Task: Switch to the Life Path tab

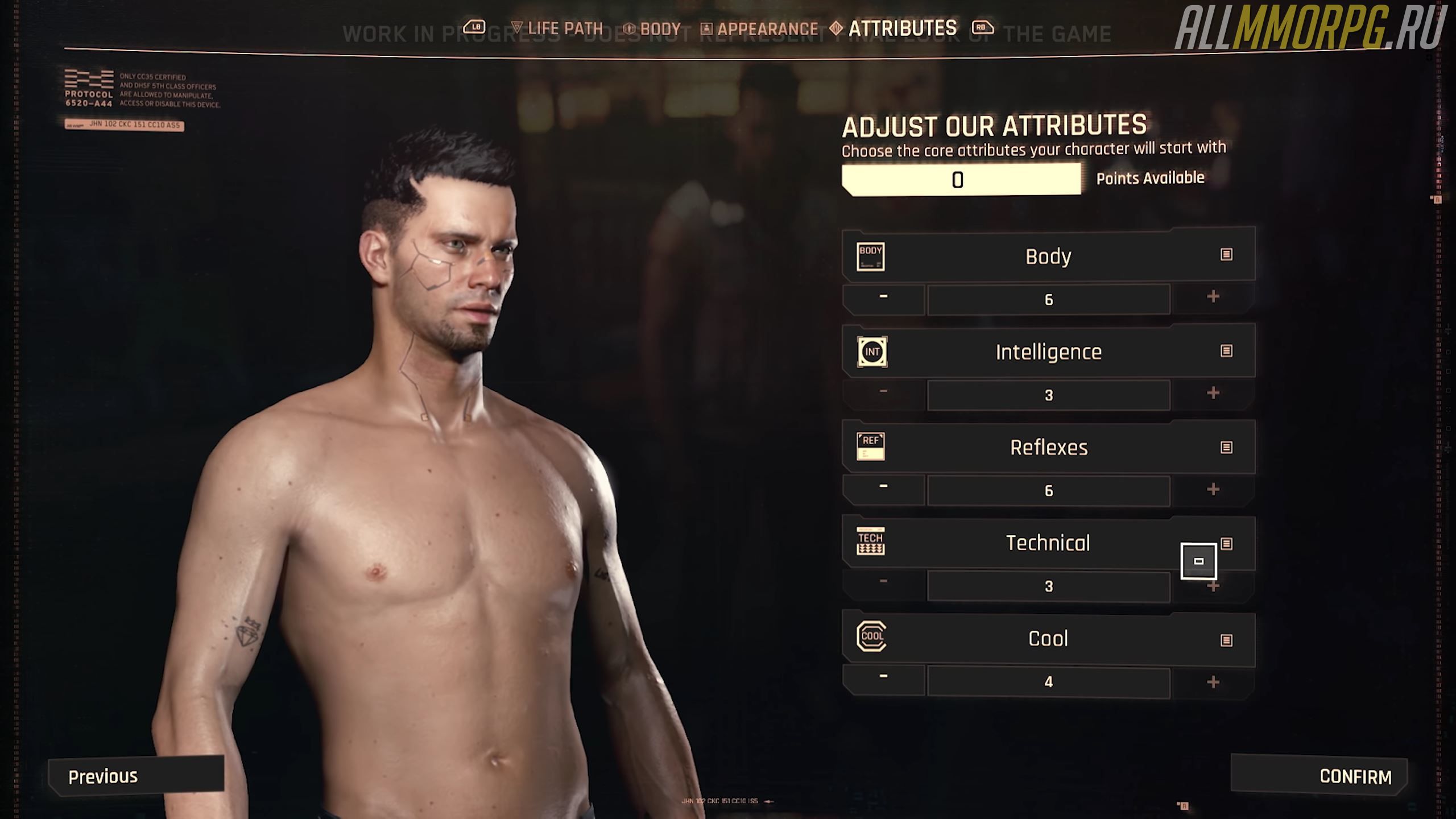Action: [x=557, y=28]
